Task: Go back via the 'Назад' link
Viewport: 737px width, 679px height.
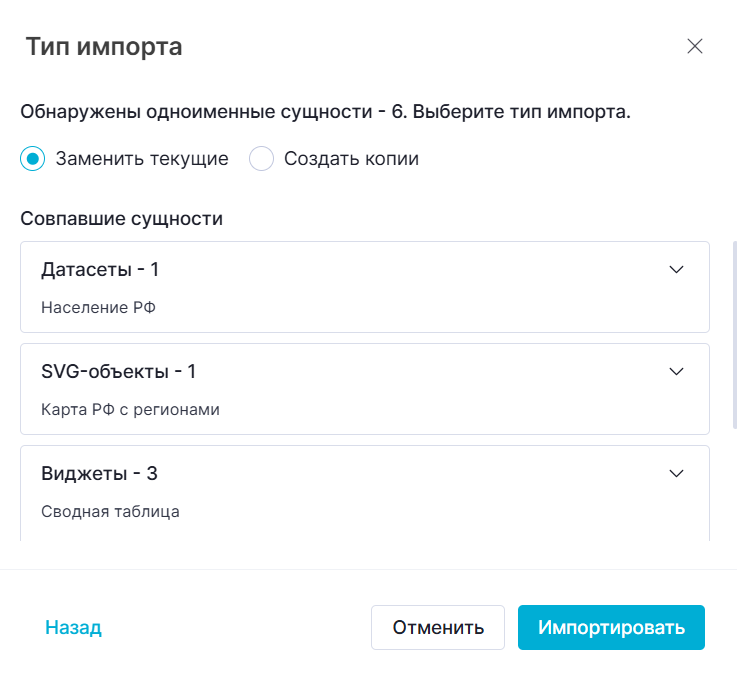Action: [x=73, y=628]
